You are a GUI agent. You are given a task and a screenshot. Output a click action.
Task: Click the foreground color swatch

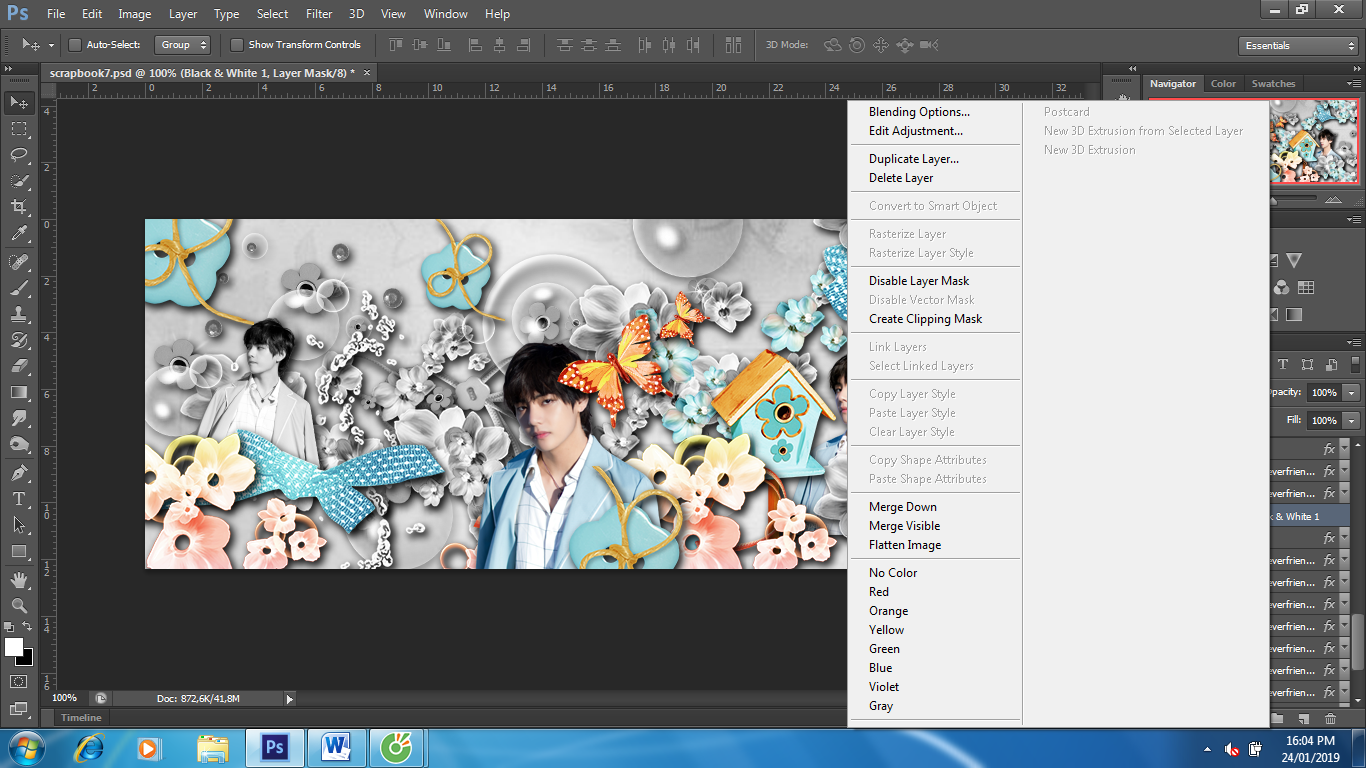click(14, 647)
